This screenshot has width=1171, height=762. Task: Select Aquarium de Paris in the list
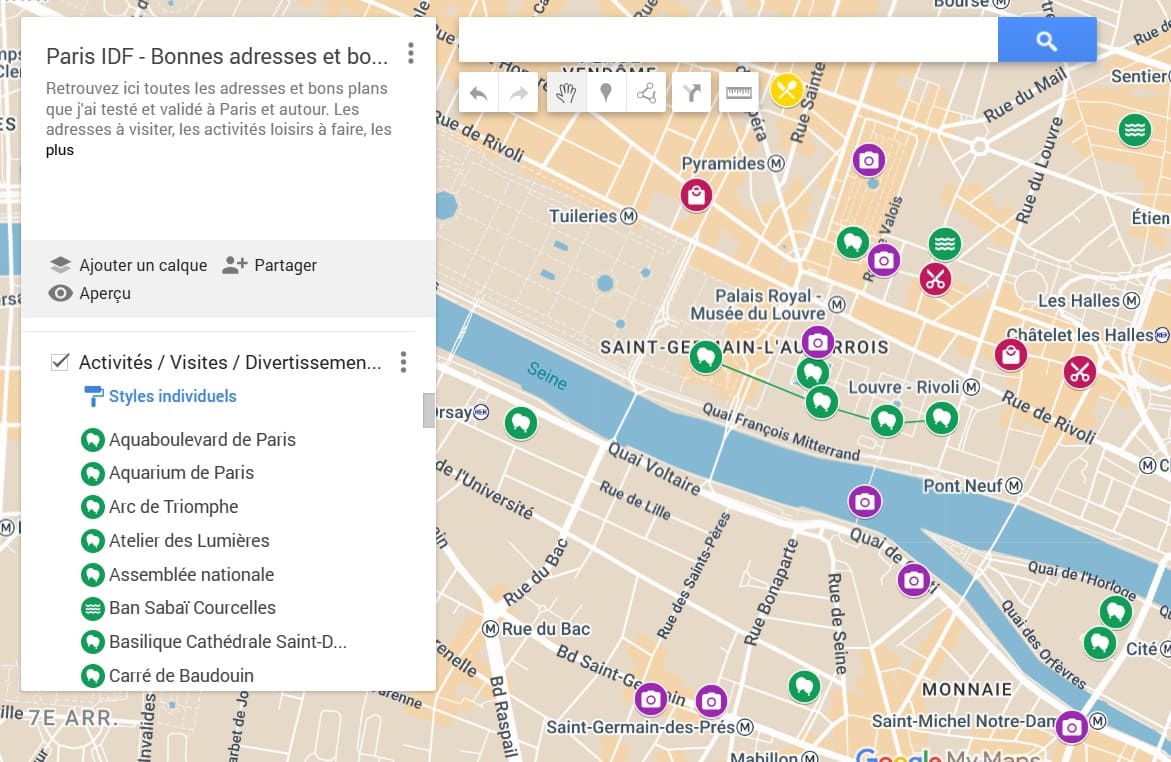tap(181, 473)
